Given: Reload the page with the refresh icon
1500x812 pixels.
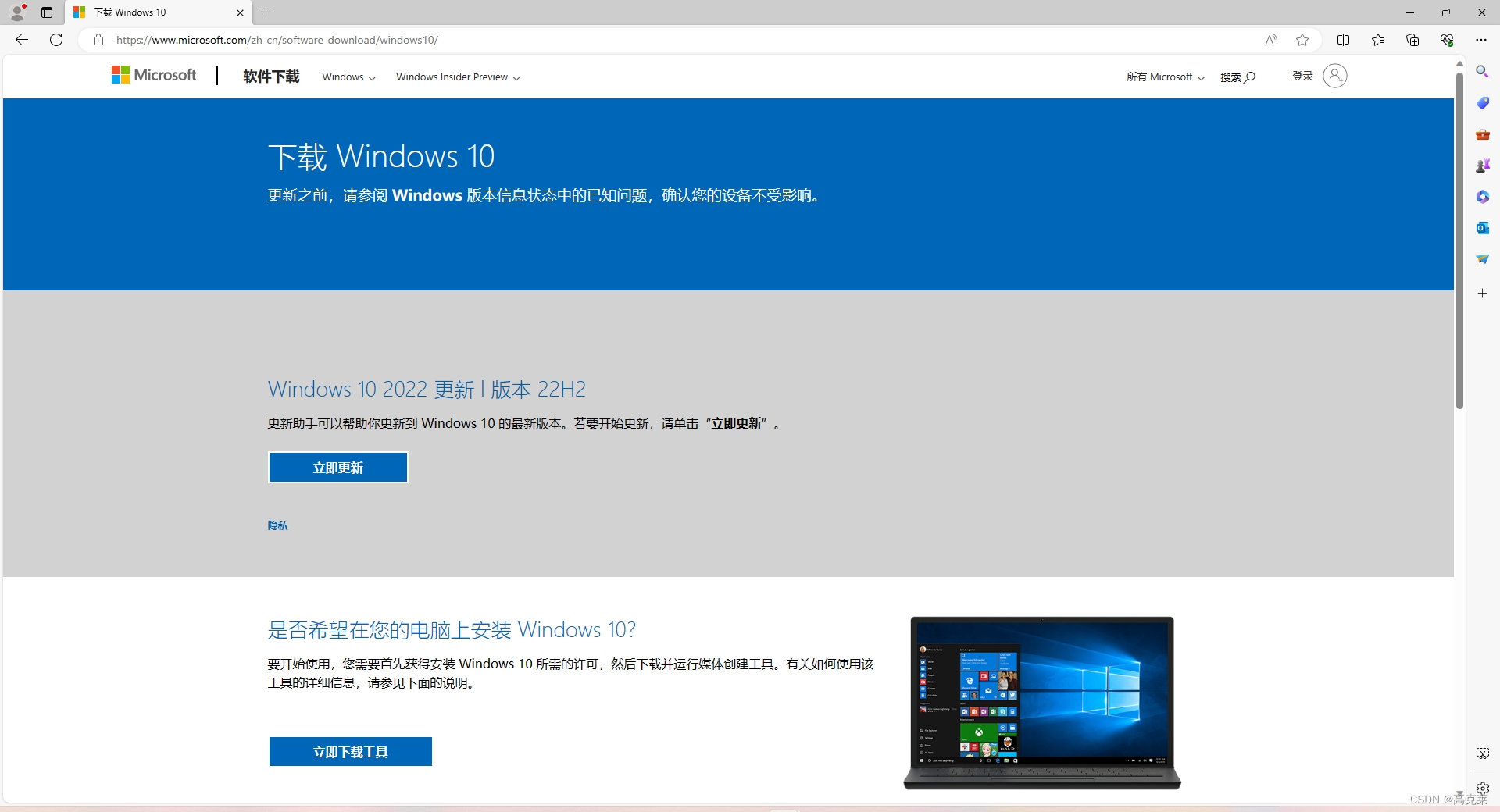Looking at the screenshot, I should point(56,40).
